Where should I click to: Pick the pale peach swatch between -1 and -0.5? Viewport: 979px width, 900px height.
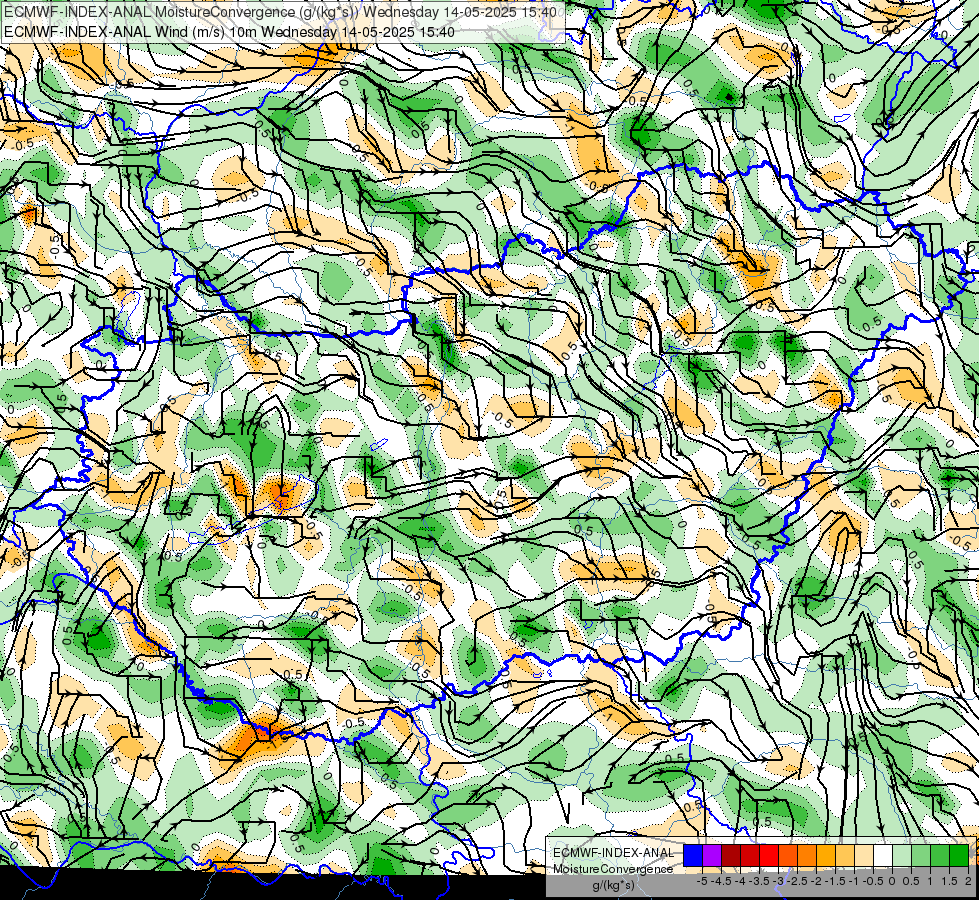(864, 855)
